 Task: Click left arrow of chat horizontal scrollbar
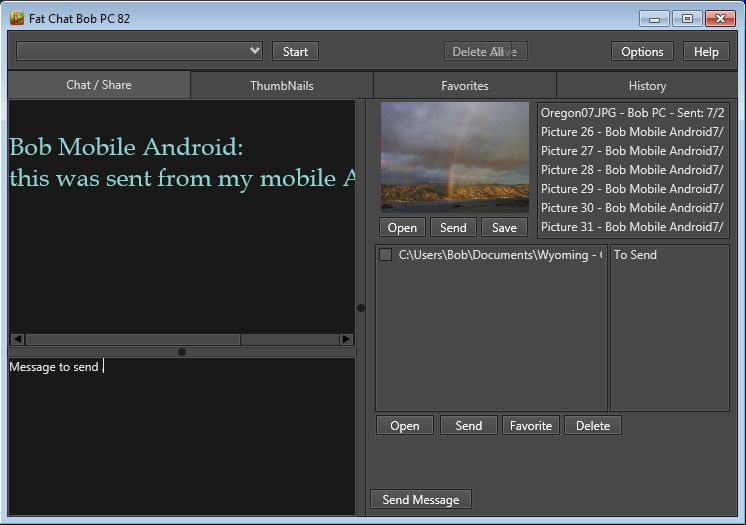click(x=16, y=340)
